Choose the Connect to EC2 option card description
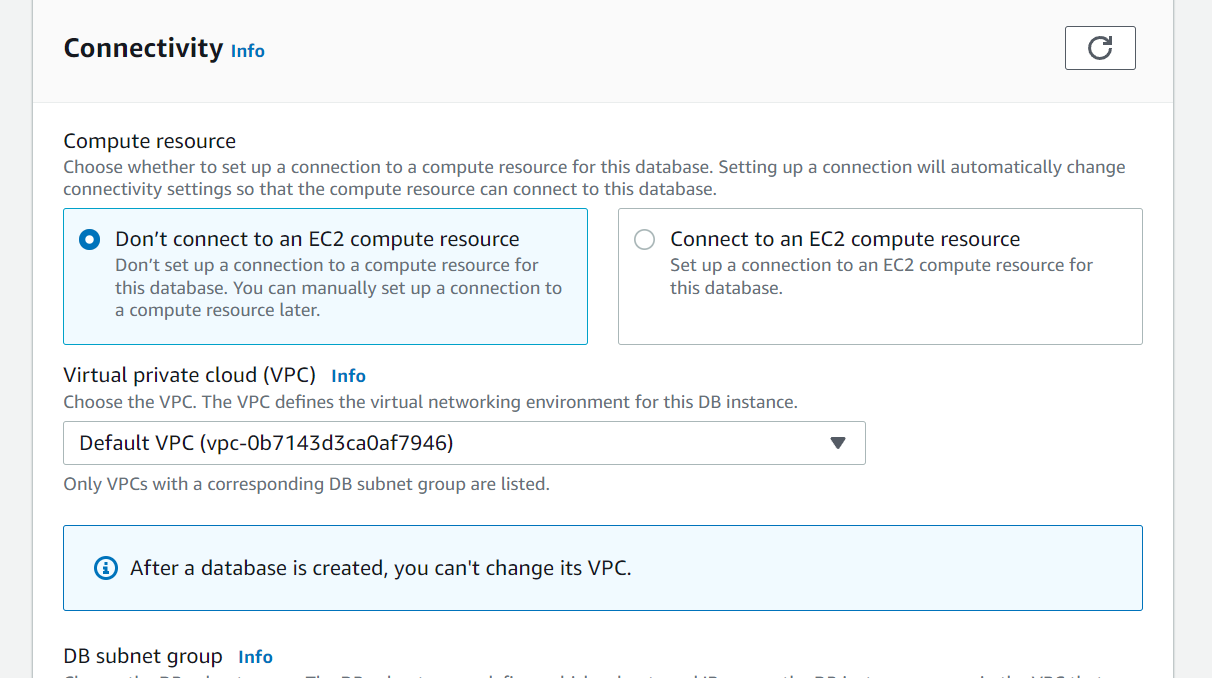The image size is (1212, 678). click(881, 277)
